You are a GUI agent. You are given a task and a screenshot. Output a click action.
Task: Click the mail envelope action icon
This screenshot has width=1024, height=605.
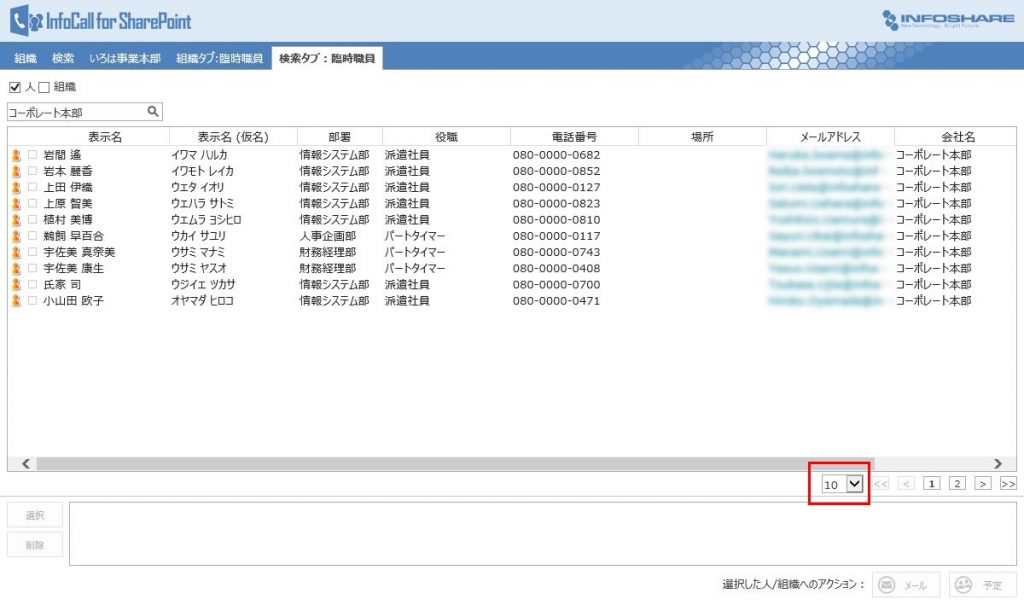pyautogui.click(x=886, y=585)
